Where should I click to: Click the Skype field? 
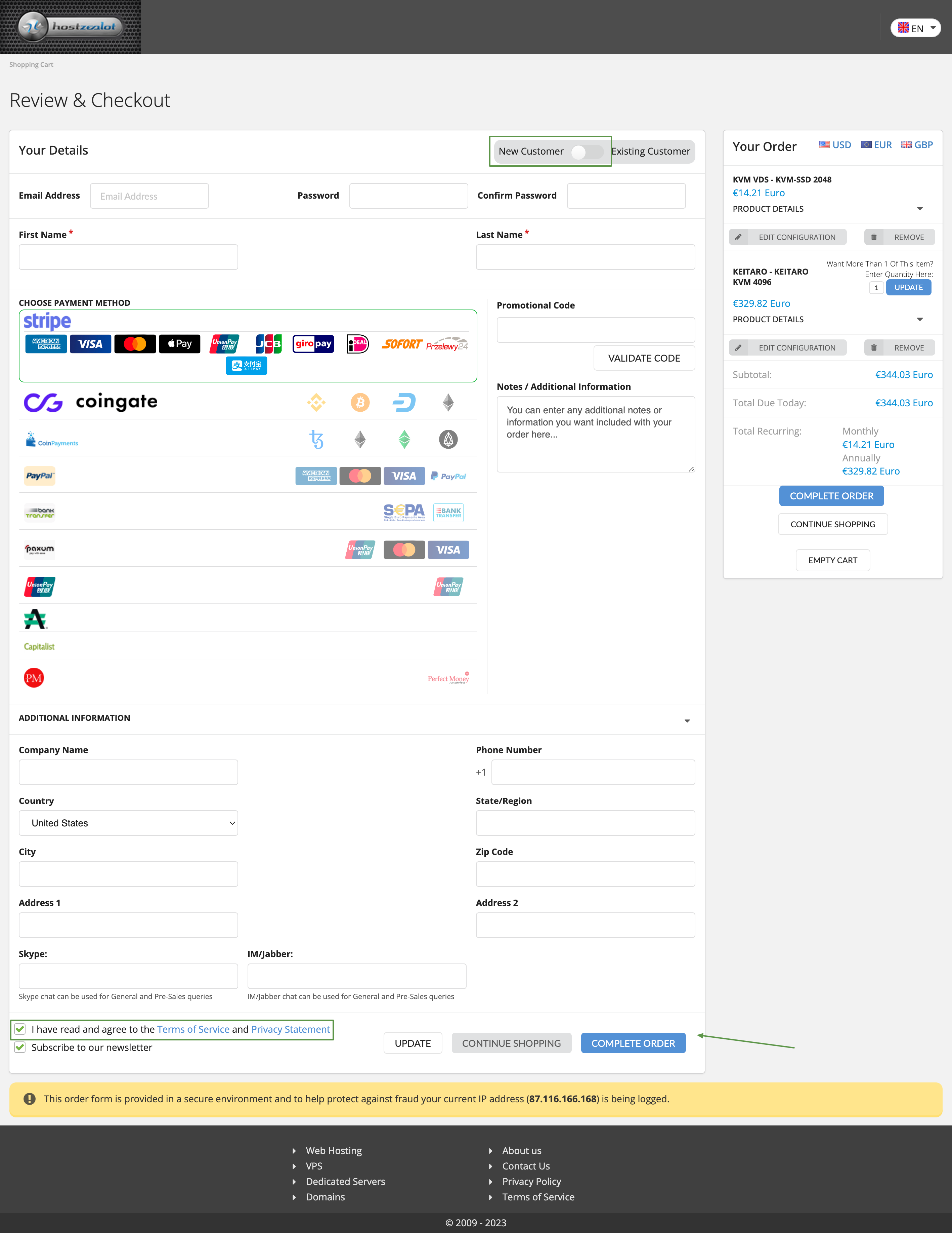pos(128,976)
